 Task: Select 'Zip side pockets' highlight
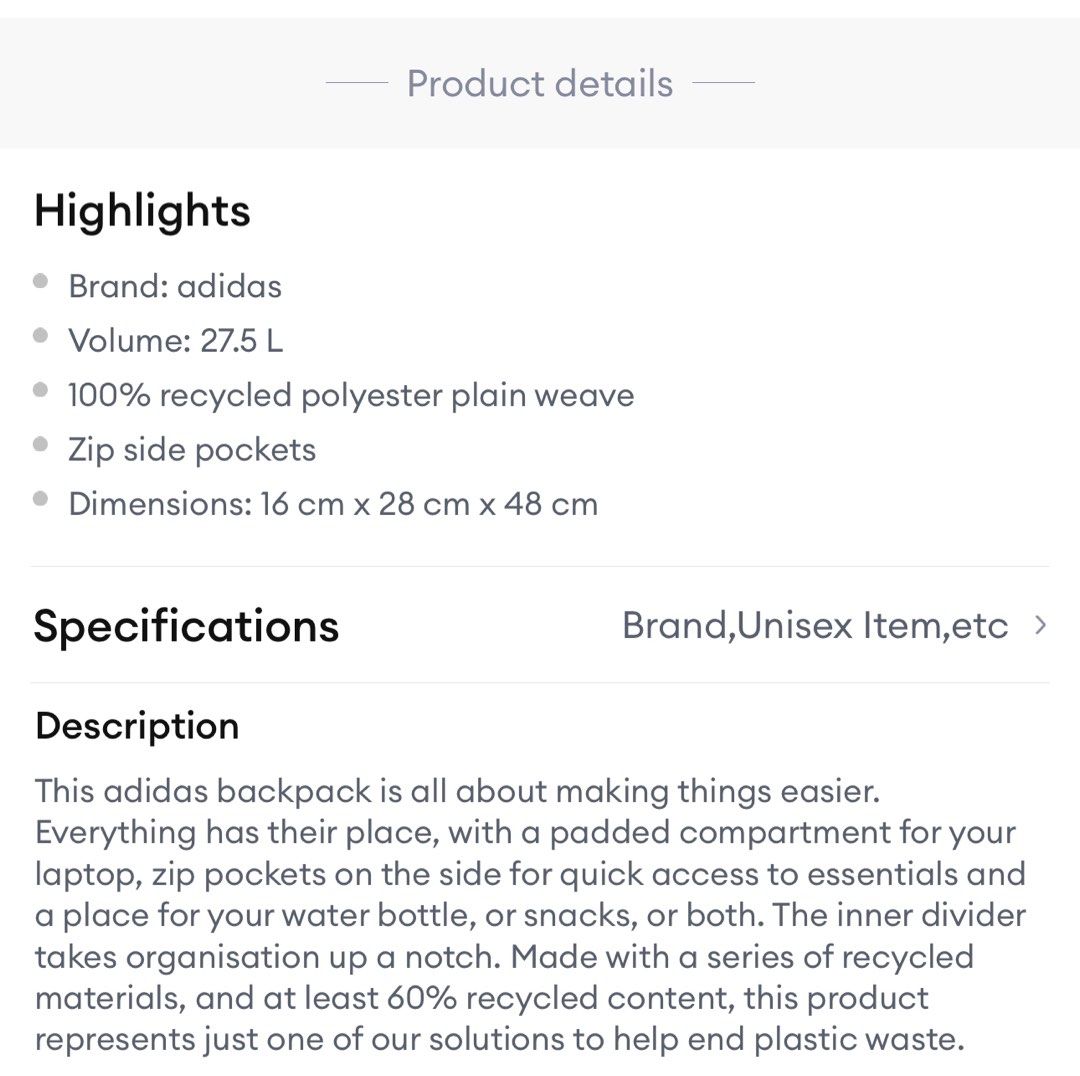pos(192,450)
